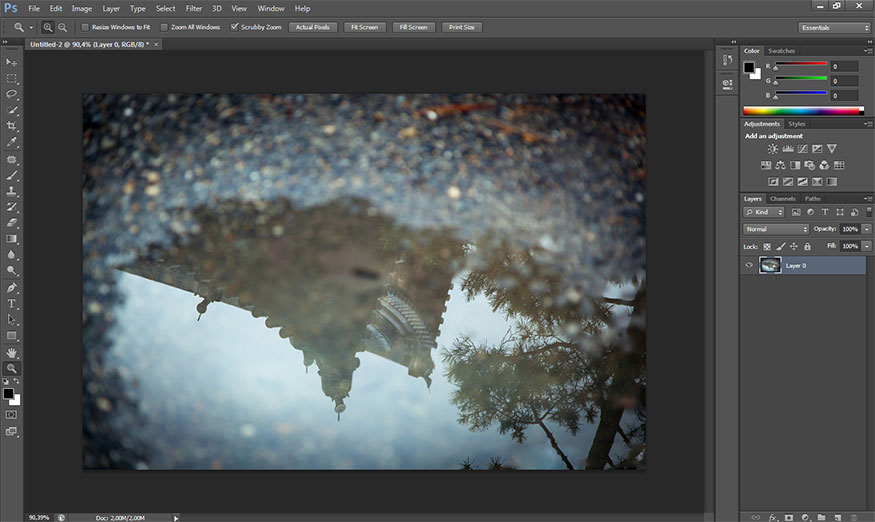Viewport: 875px width, 522px height.
Task: Select the Eyedropper tool
Action: pos(12,142)
